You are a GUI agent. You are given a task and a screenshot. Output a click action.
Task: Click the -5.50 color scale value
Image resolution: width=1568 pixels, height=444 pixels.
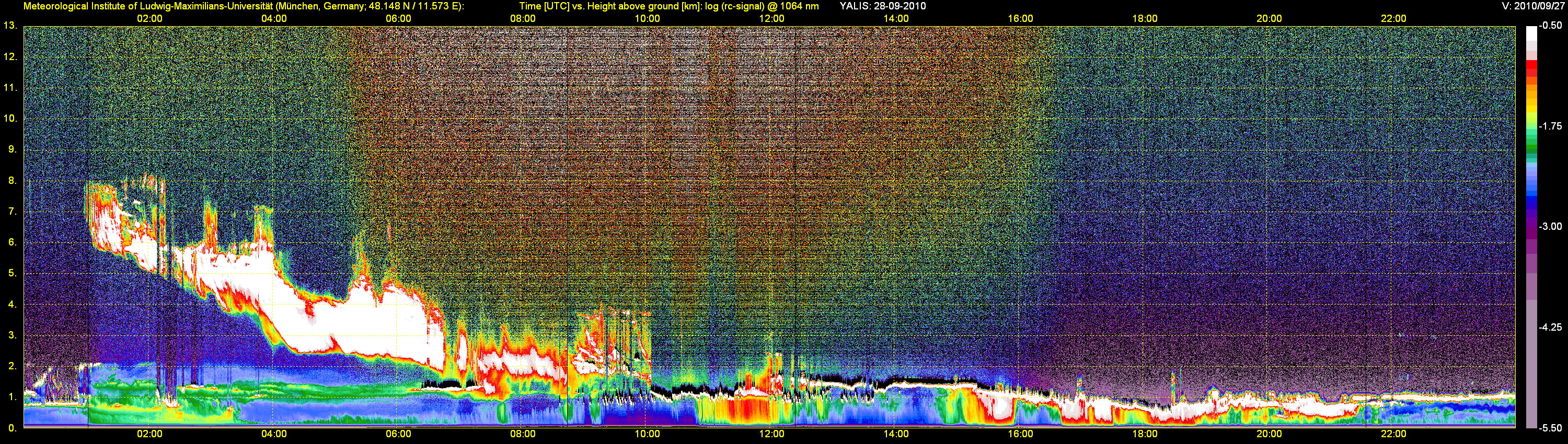pos(1550,428)
